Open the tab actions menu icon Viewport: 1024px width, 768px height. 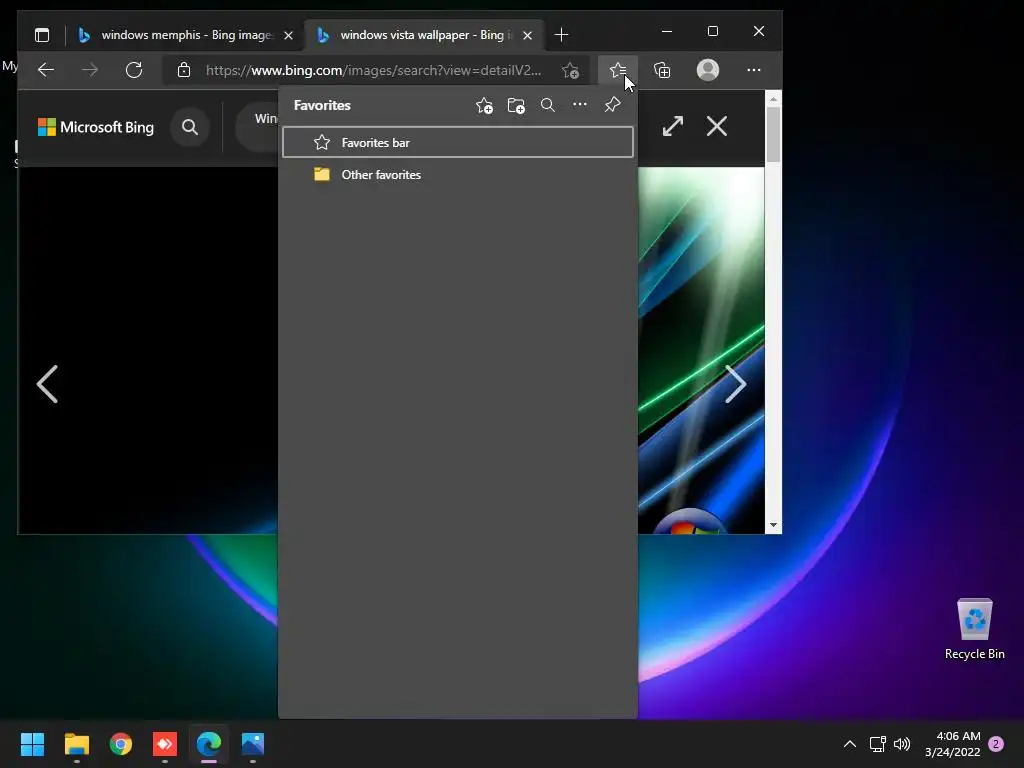(42, 35)
